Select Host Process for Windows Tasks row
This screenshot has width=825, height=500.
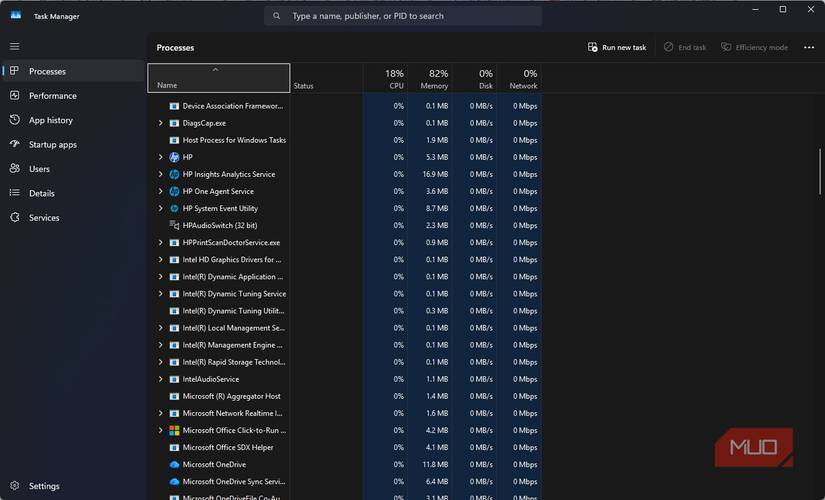point(345,140)
